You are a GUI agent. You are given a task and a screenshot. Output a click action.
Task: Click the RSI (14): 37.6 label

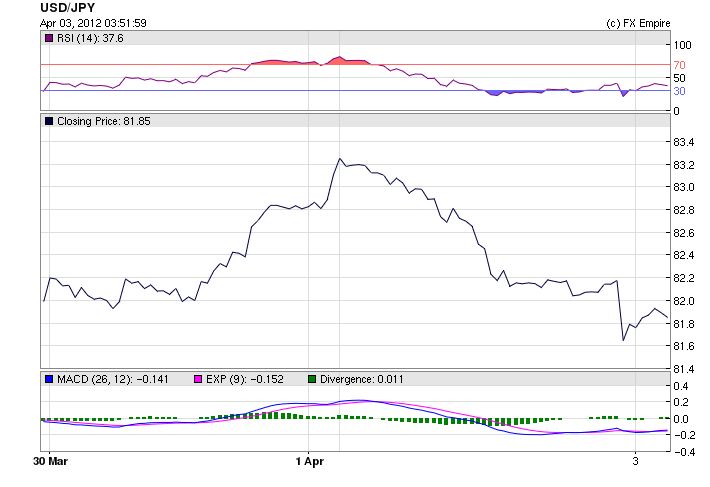(x=90, y=38)
